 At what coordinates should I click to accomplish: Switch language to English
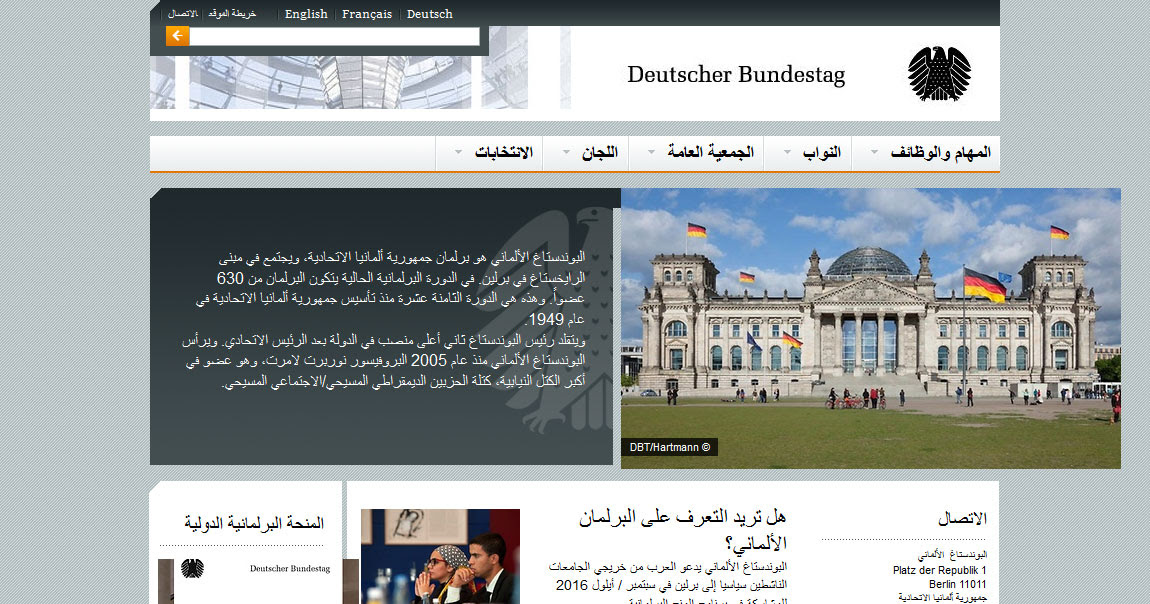(x=306, y=14)
